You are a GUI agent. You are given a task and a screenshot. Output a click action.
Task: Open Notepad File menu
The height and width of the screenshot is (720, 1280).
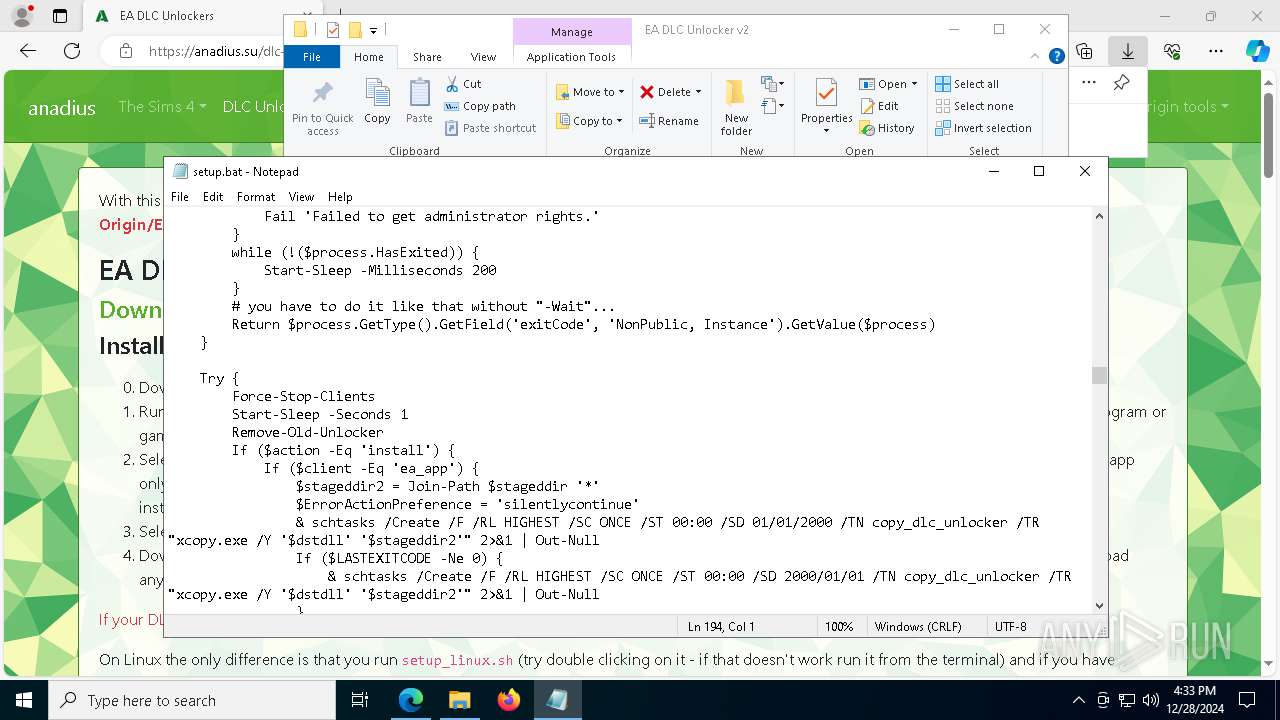(180, 197)
